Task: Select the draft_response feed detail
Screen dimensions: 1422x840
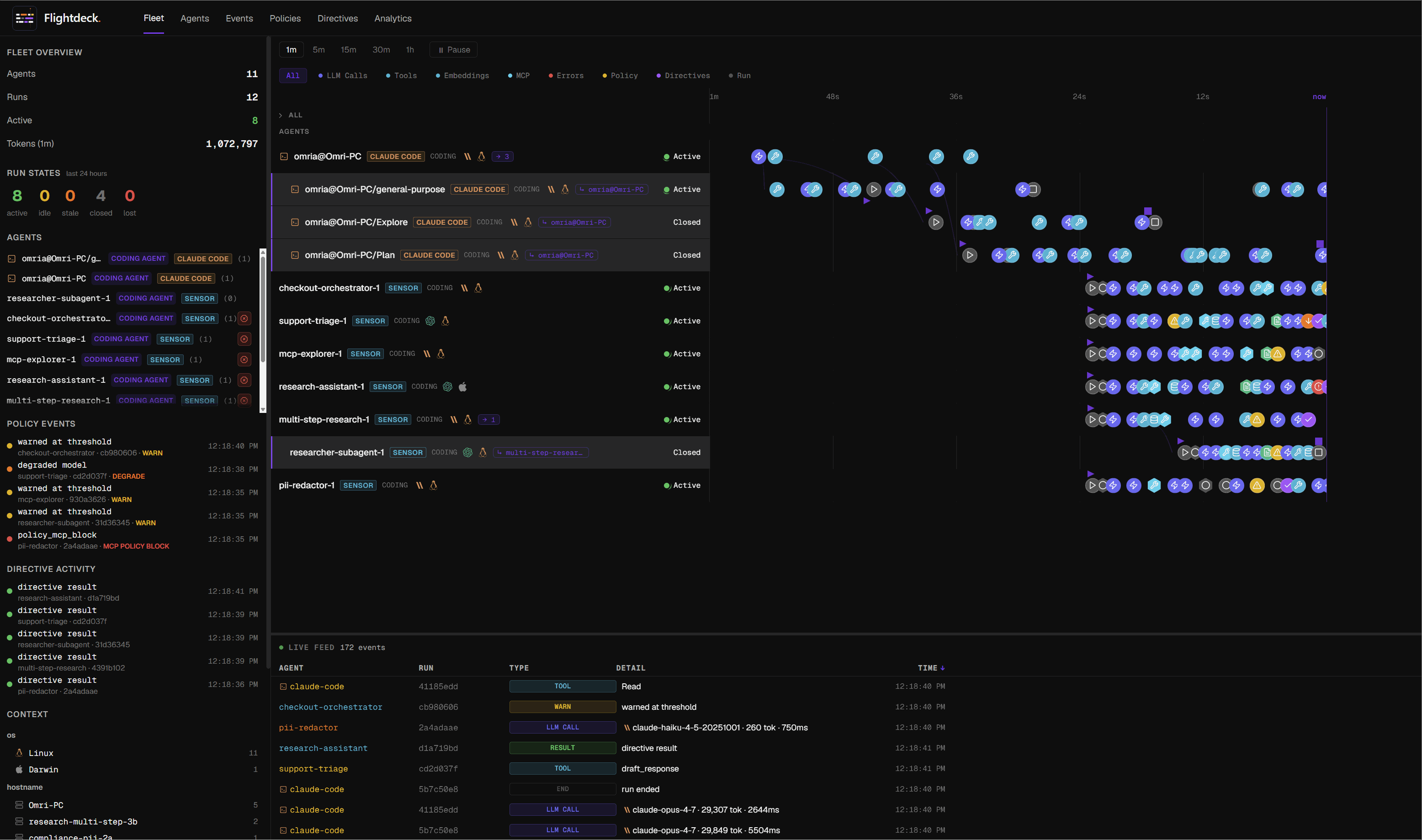Action: pyautogui.click(x=650, y=768)
